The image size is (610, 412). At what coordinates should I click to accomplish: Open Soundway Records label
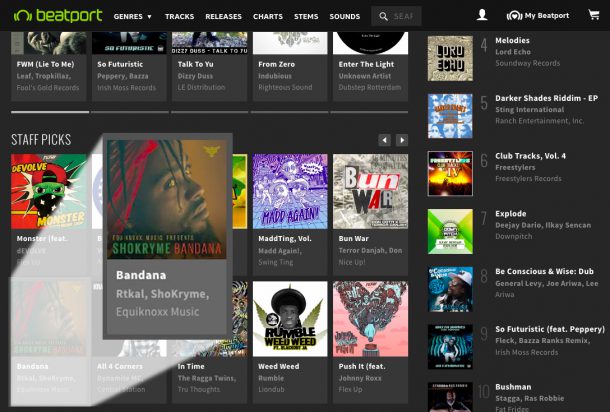(x=528, y=63)
